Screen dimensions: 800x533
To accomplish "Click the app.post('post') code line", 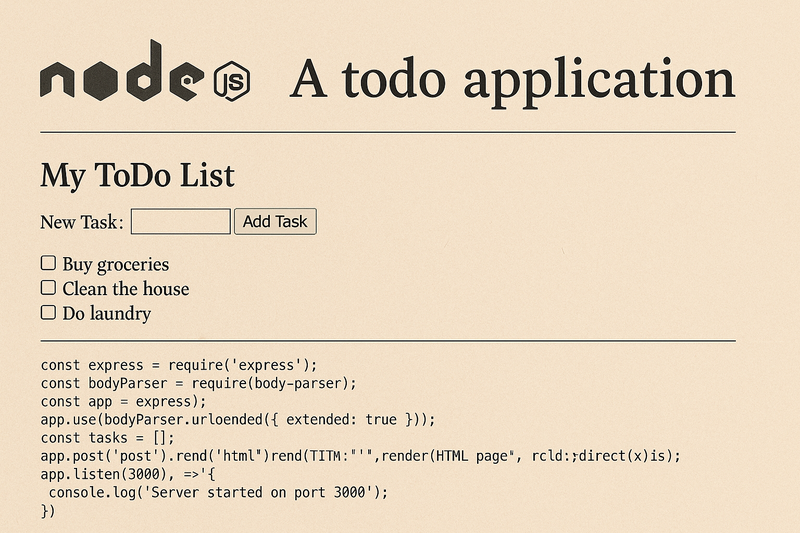I will pyautogui.click(x=361, y=456).
